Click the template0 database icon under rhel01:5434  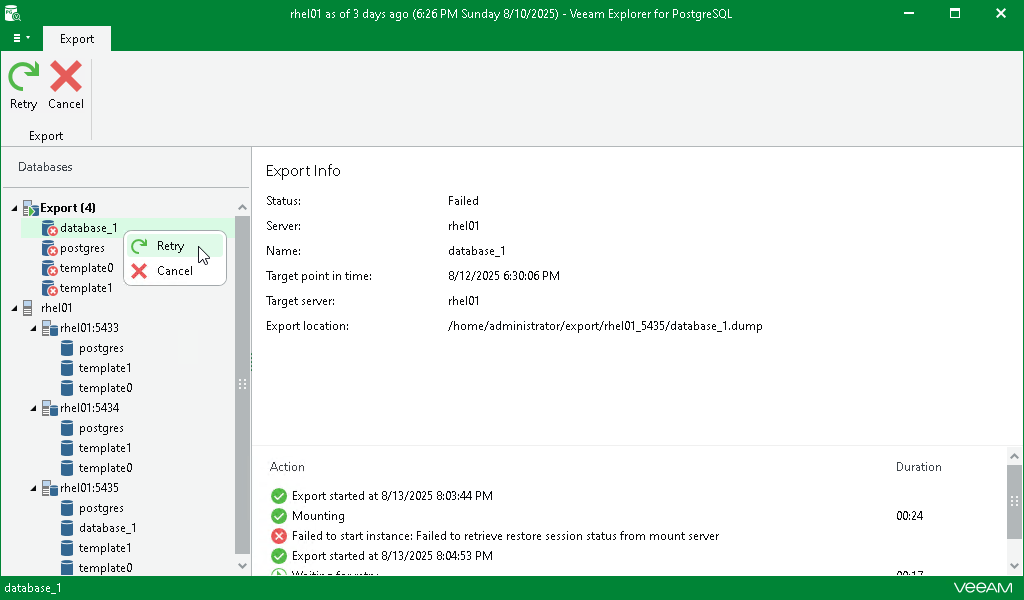tap(67, 468)
